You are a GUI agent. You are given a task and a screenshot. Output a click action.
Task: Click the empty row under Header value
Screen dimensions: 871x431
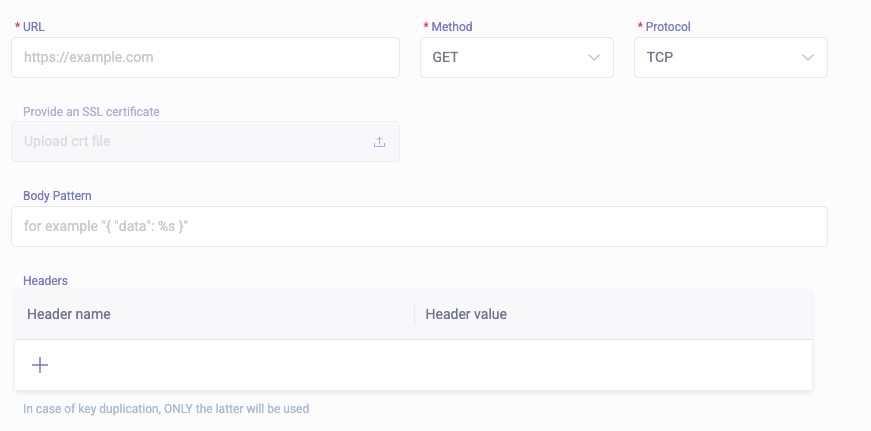[x=612, y=365]
